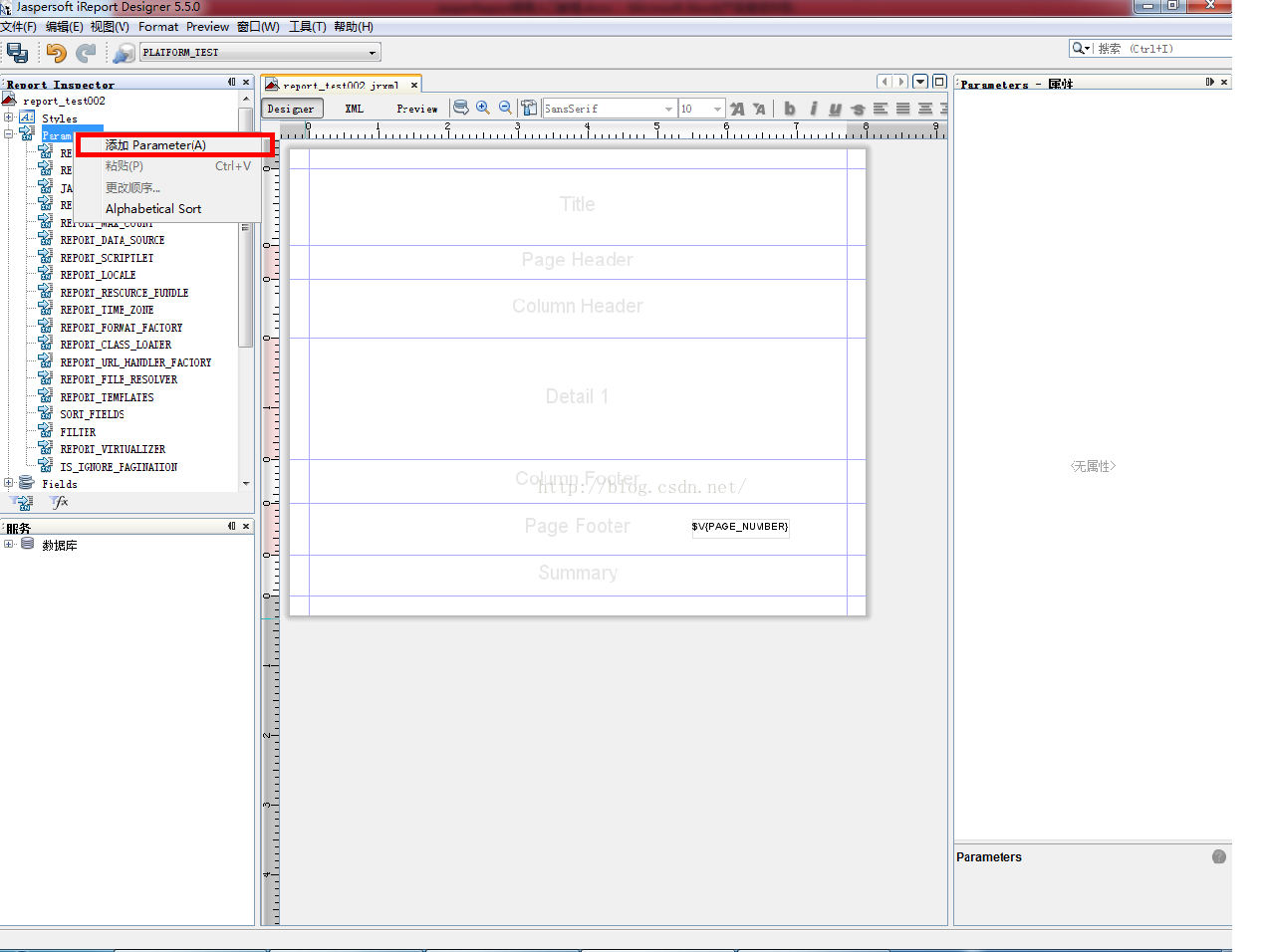Click the Save All toolbar icon
This screenshot has height=952, width=1267.
17,52
